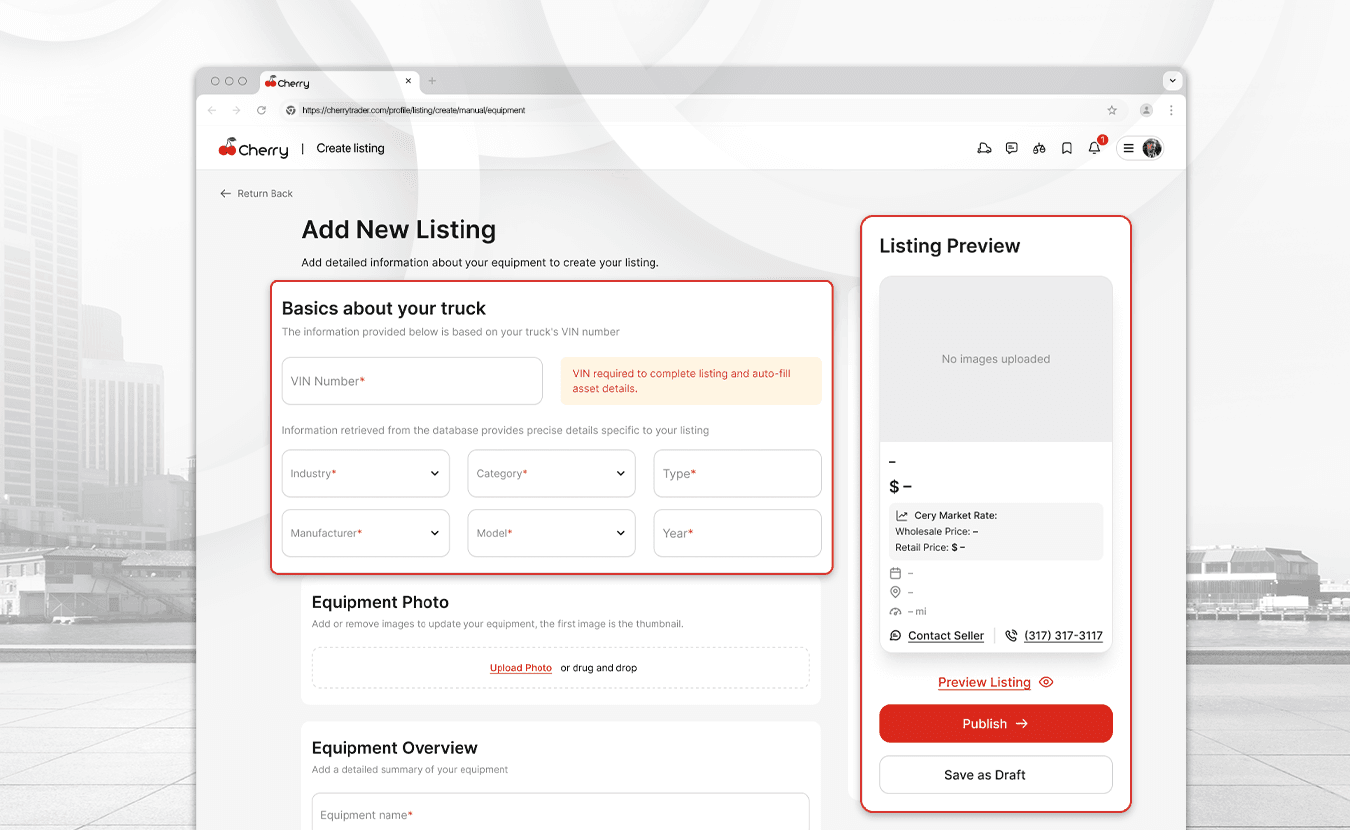Reload the page in the browser
Image resolution: width=1350 pixels, height=830 pixels.
262,110
